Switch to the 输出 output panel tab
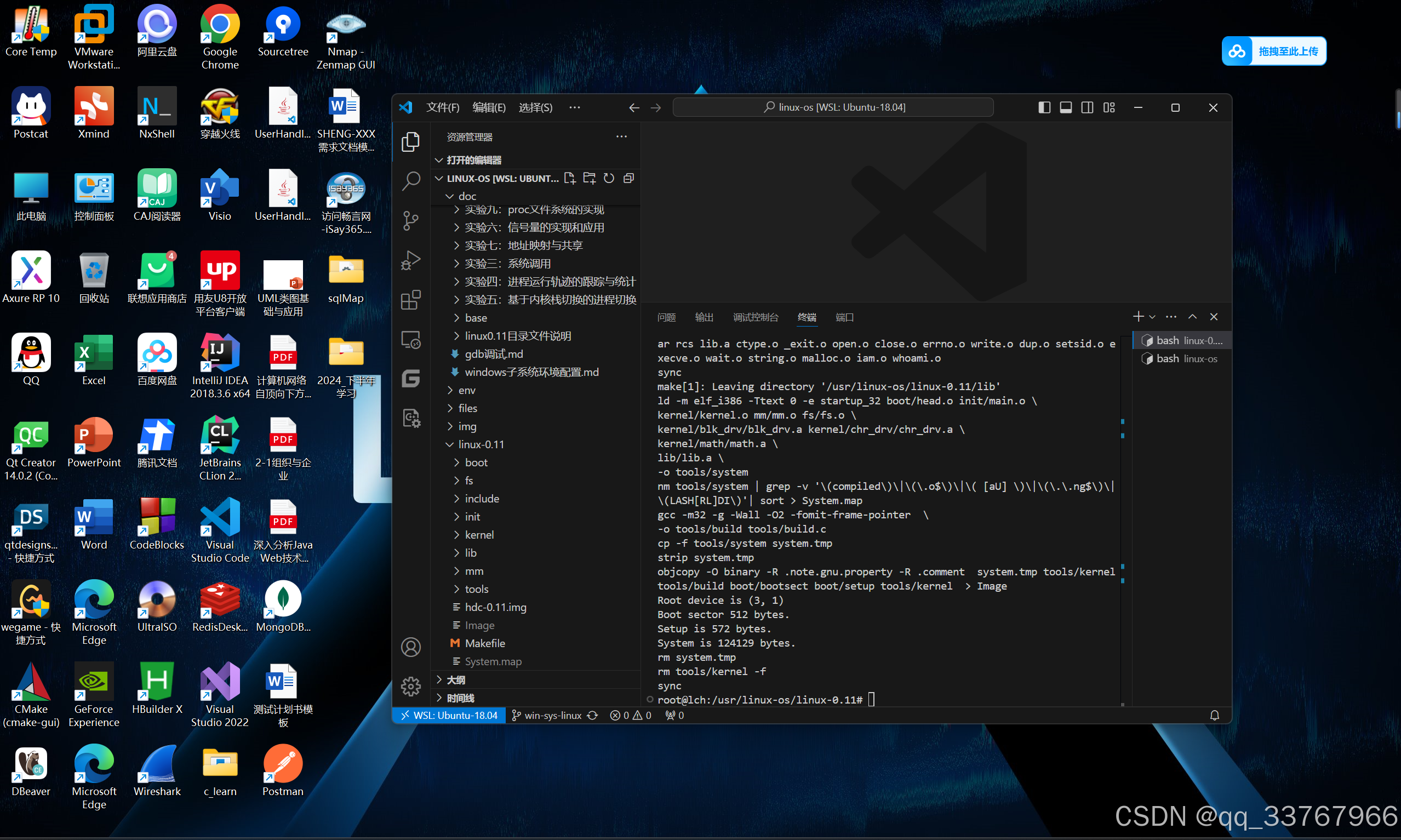Image resolution: width=1401 pixels, height=840 pixels. click(704, 317)
